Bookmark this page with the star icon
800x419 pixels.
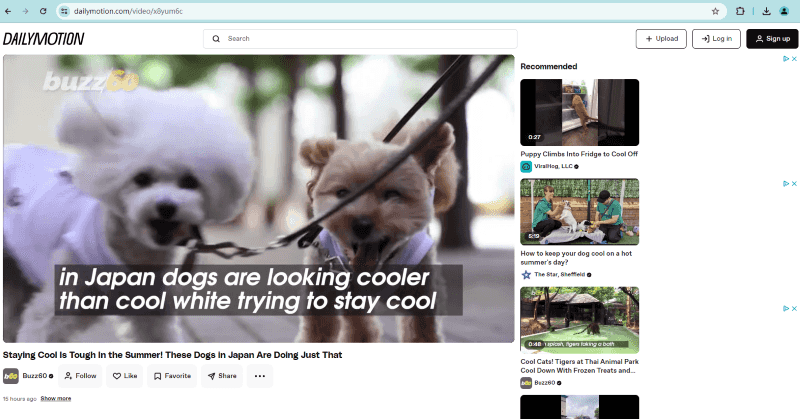point(715,11)
